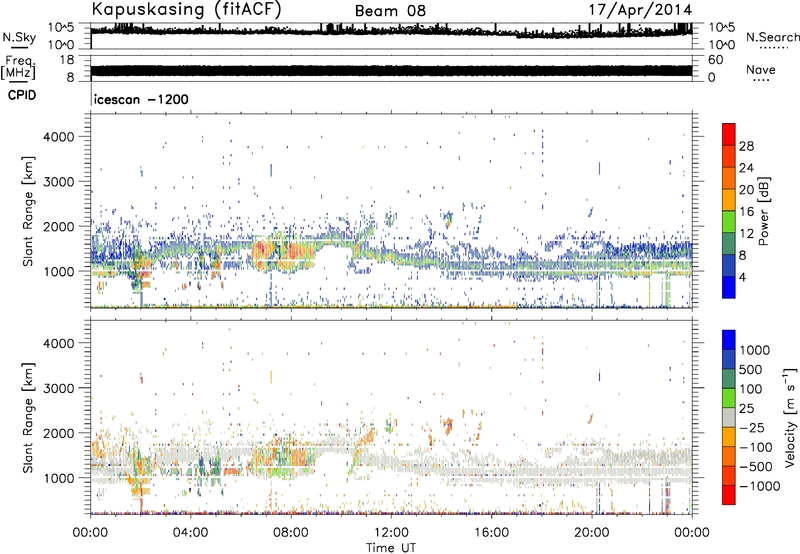Click the noise trace in N.Sky panel
The image size is (800, 554).
point(391,31)
